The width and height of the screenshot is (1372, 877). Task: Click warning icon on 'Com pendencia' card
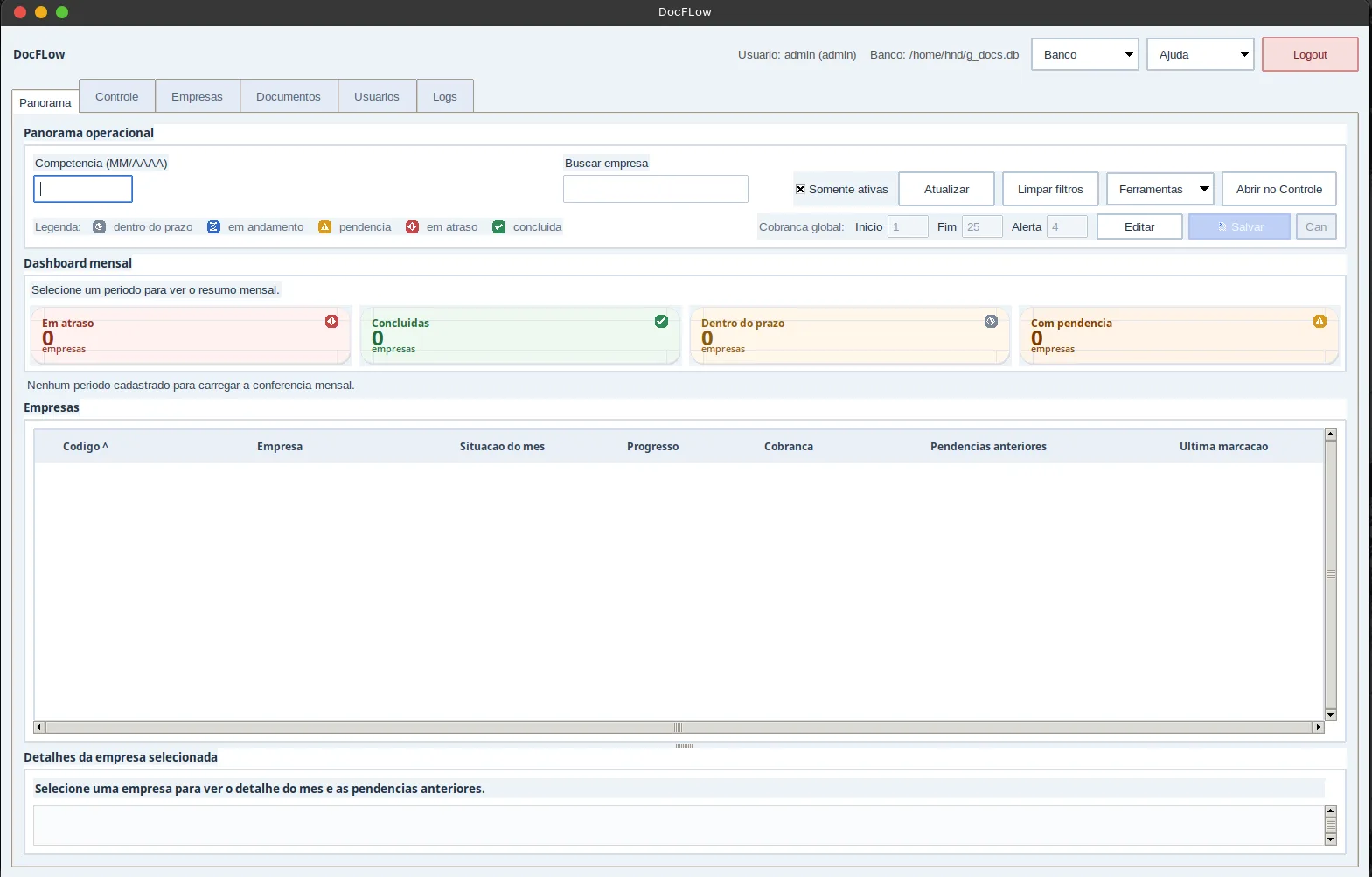coord(1320,321)
